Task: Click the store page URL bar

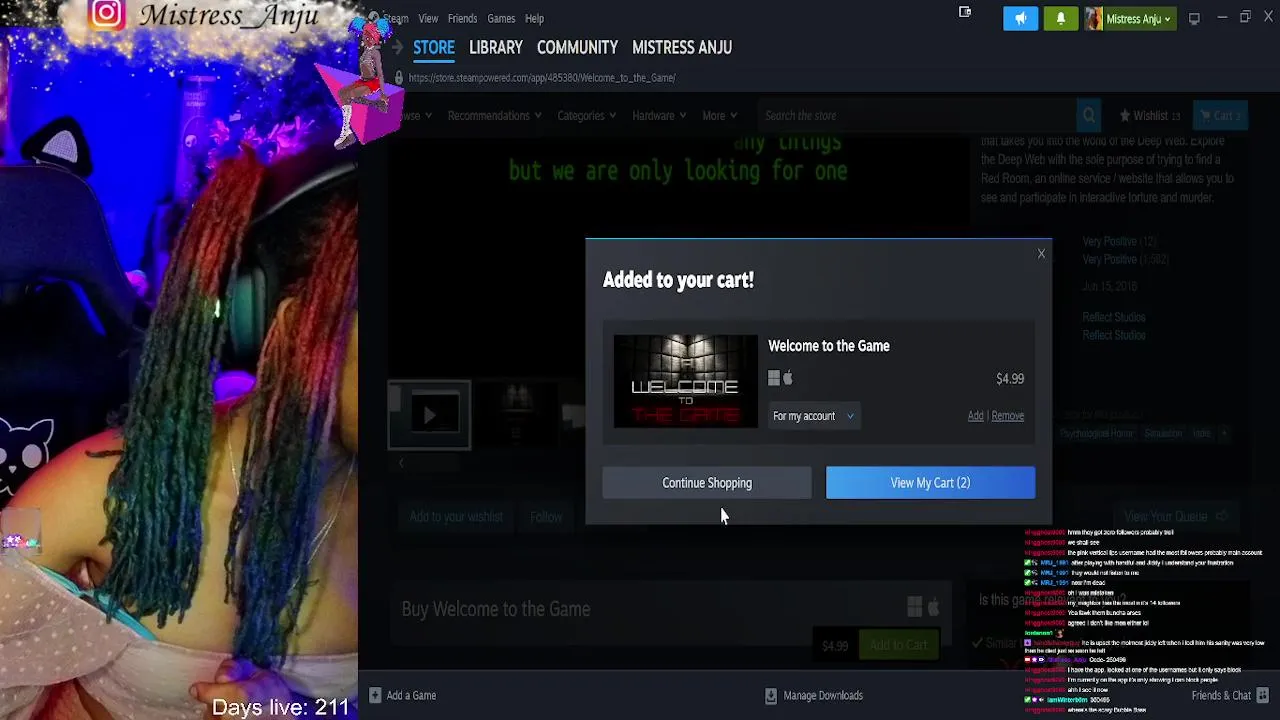Action: click(x=542, y=78)
